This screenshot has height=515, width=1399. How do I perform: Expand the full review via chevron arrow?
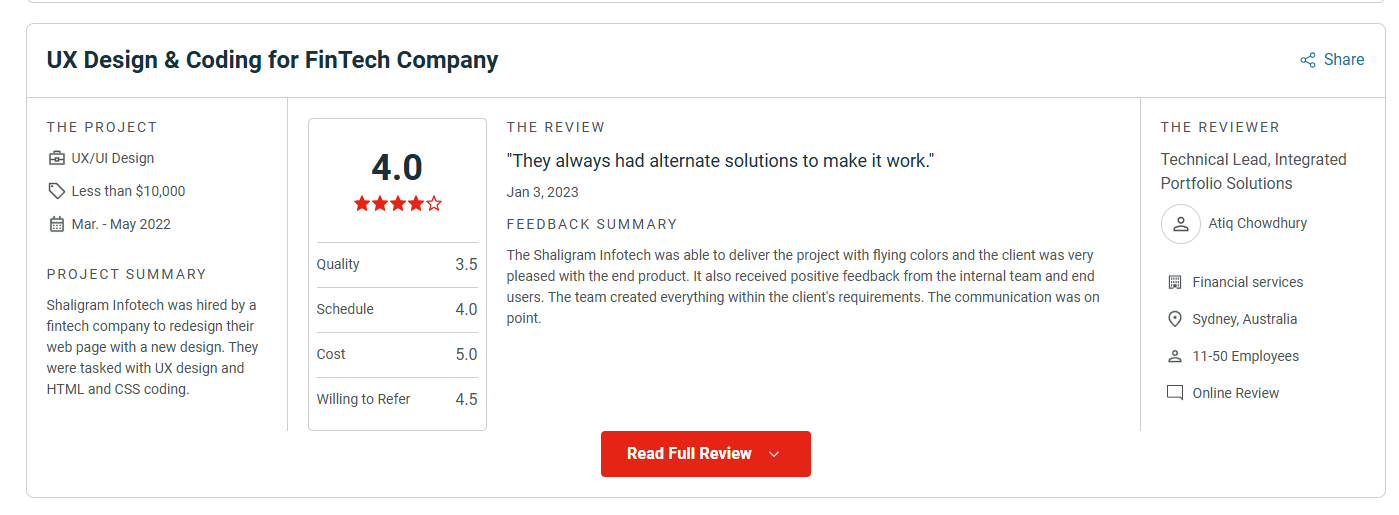click(774, 454)
